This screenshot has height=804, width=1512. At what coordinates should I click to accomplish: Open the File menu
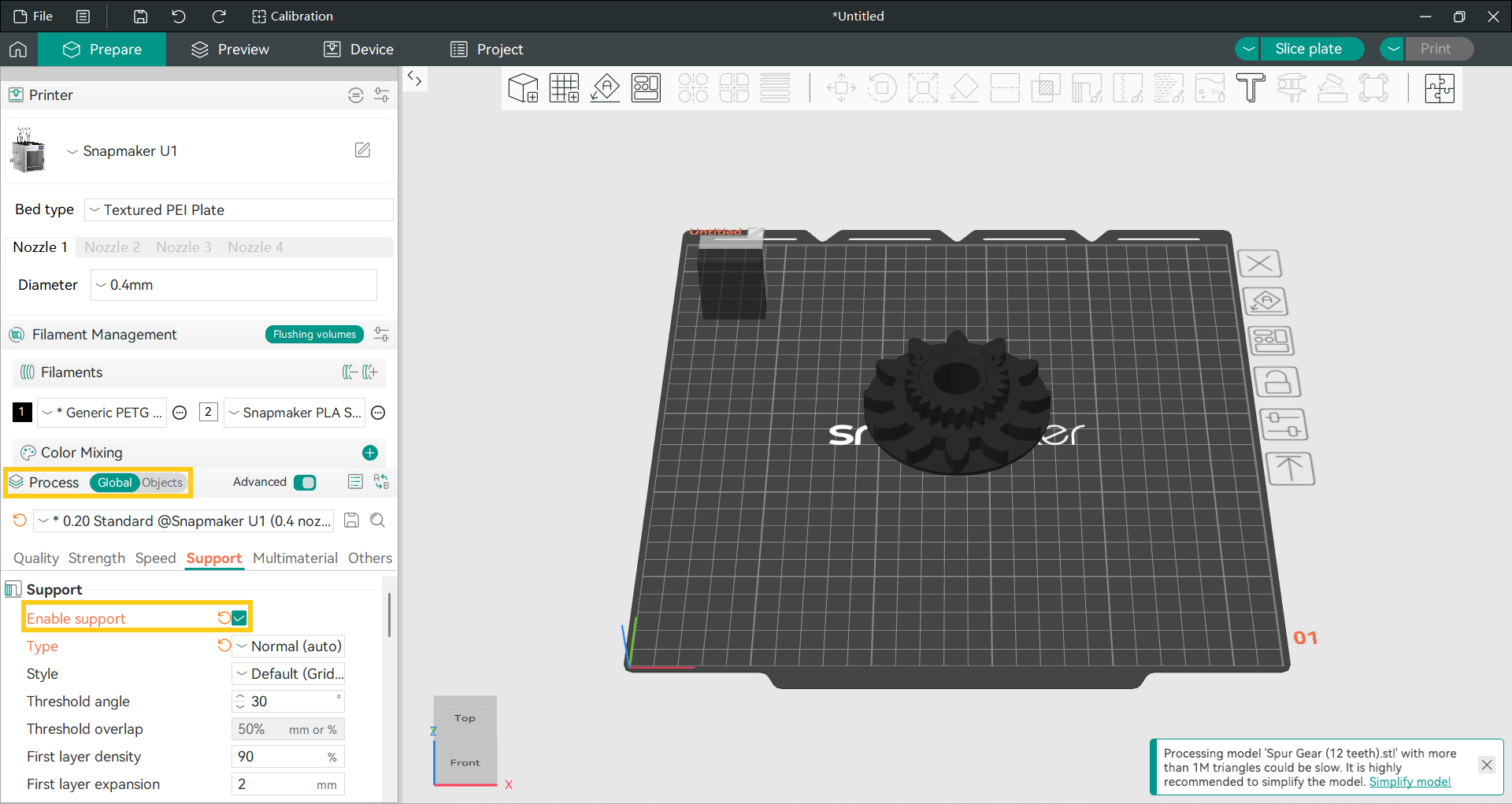[x=34, y=16]
